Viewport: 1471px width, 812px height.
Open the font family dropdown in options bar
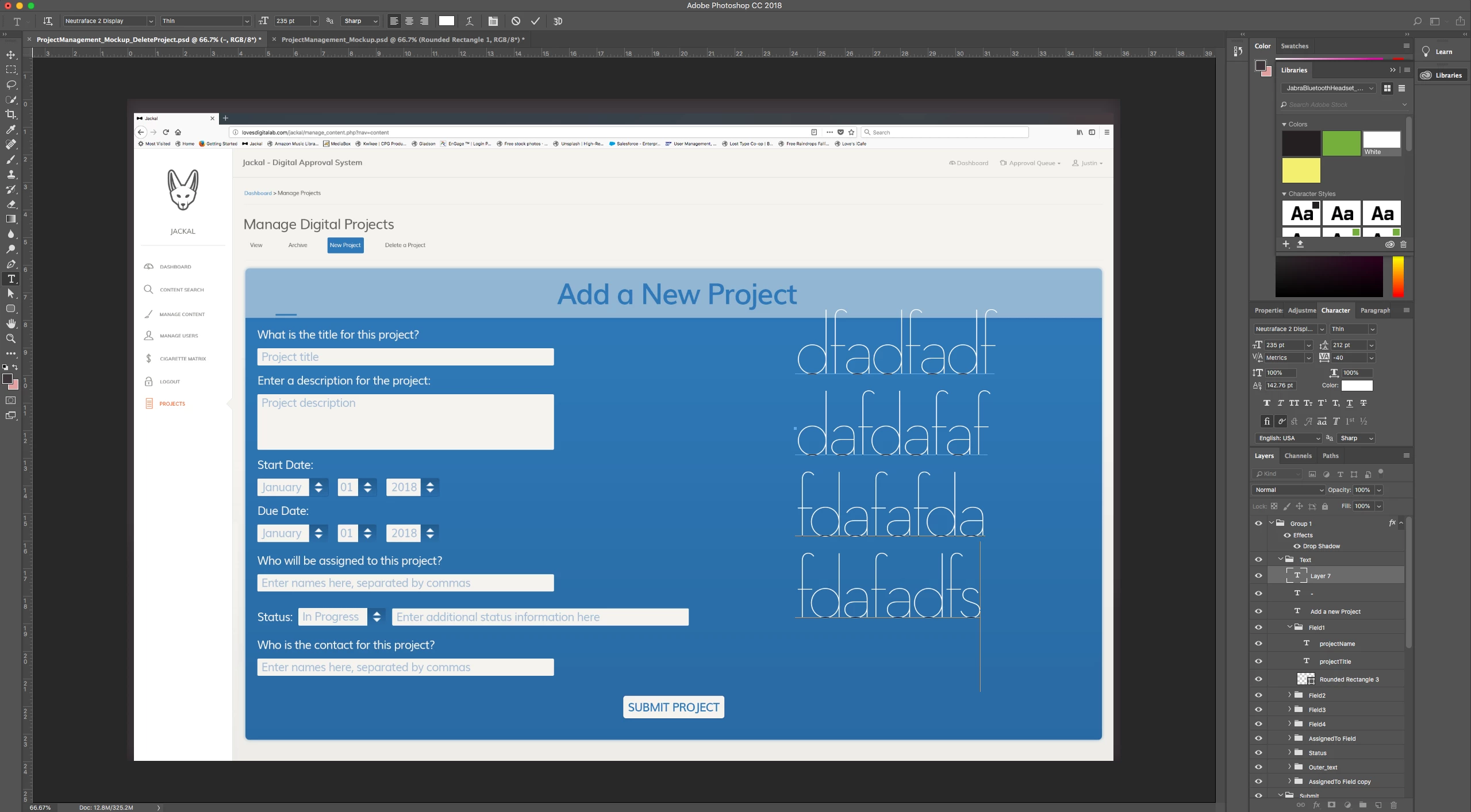click(151, 21)
